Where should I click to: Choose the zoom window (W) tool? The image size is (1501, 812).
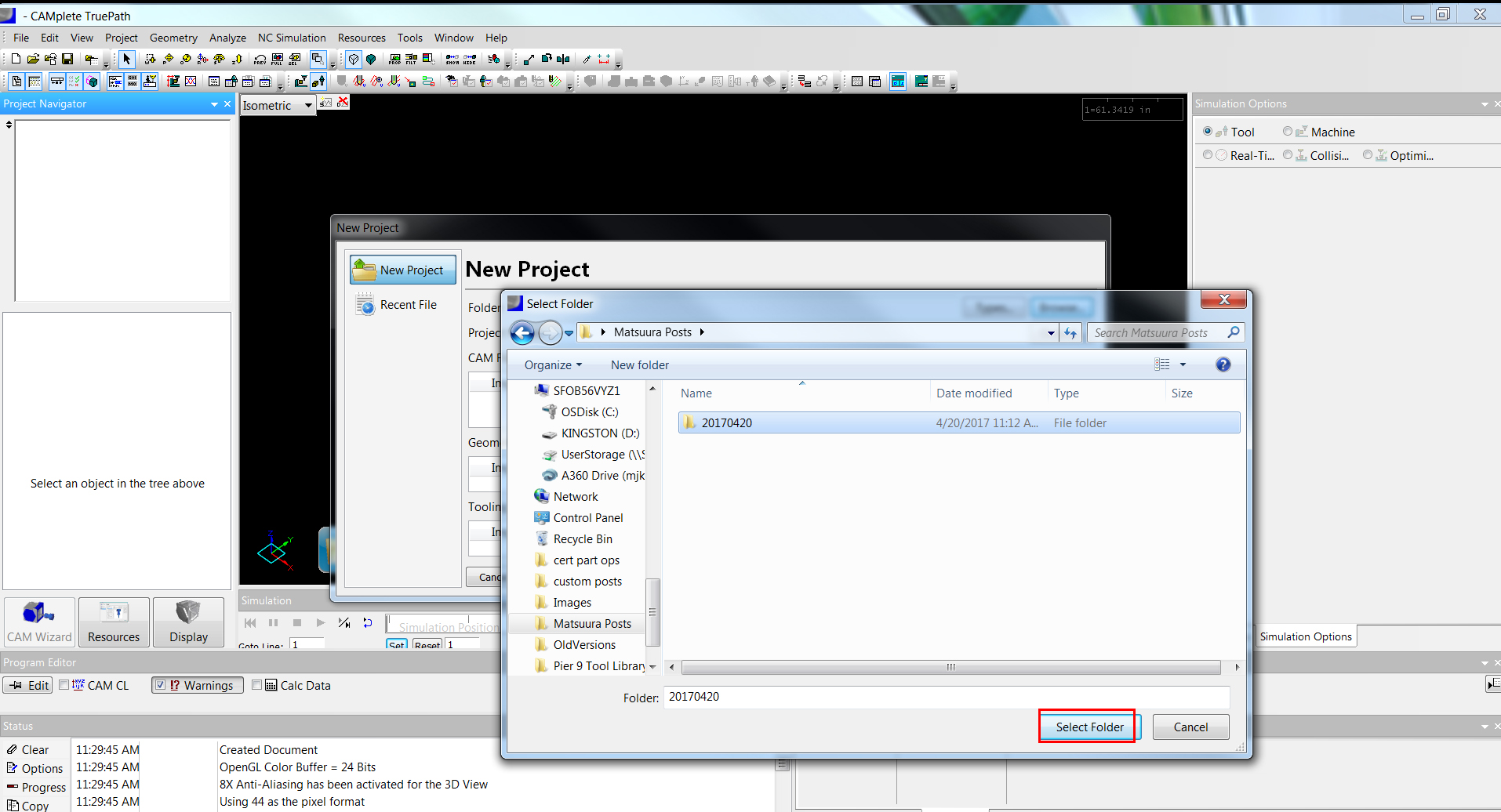pyautogui.click(x=151, y=59)
